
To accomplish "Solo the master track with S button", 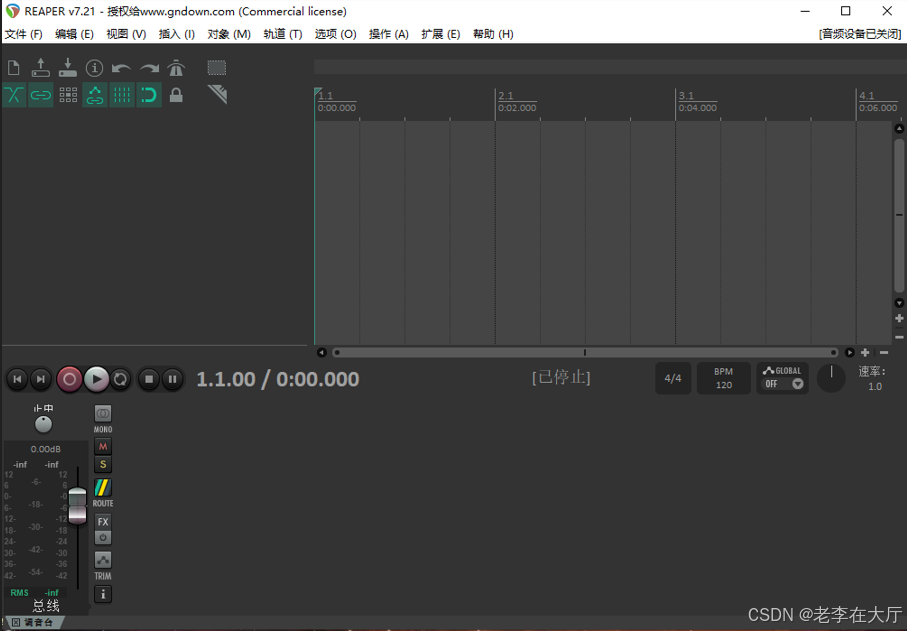I will coord(103,464).
